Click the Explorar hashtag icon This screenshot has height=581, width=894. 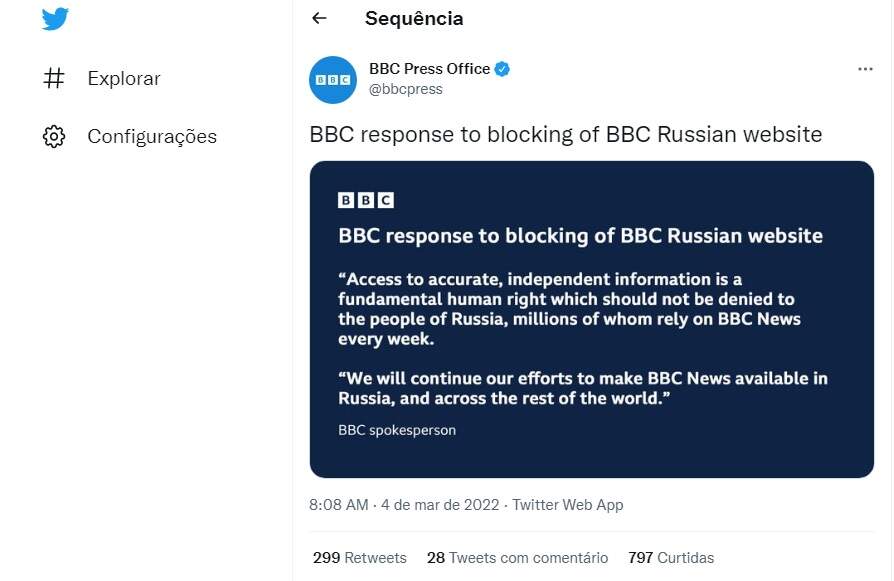pyautogui.click(x=54, y=78)
